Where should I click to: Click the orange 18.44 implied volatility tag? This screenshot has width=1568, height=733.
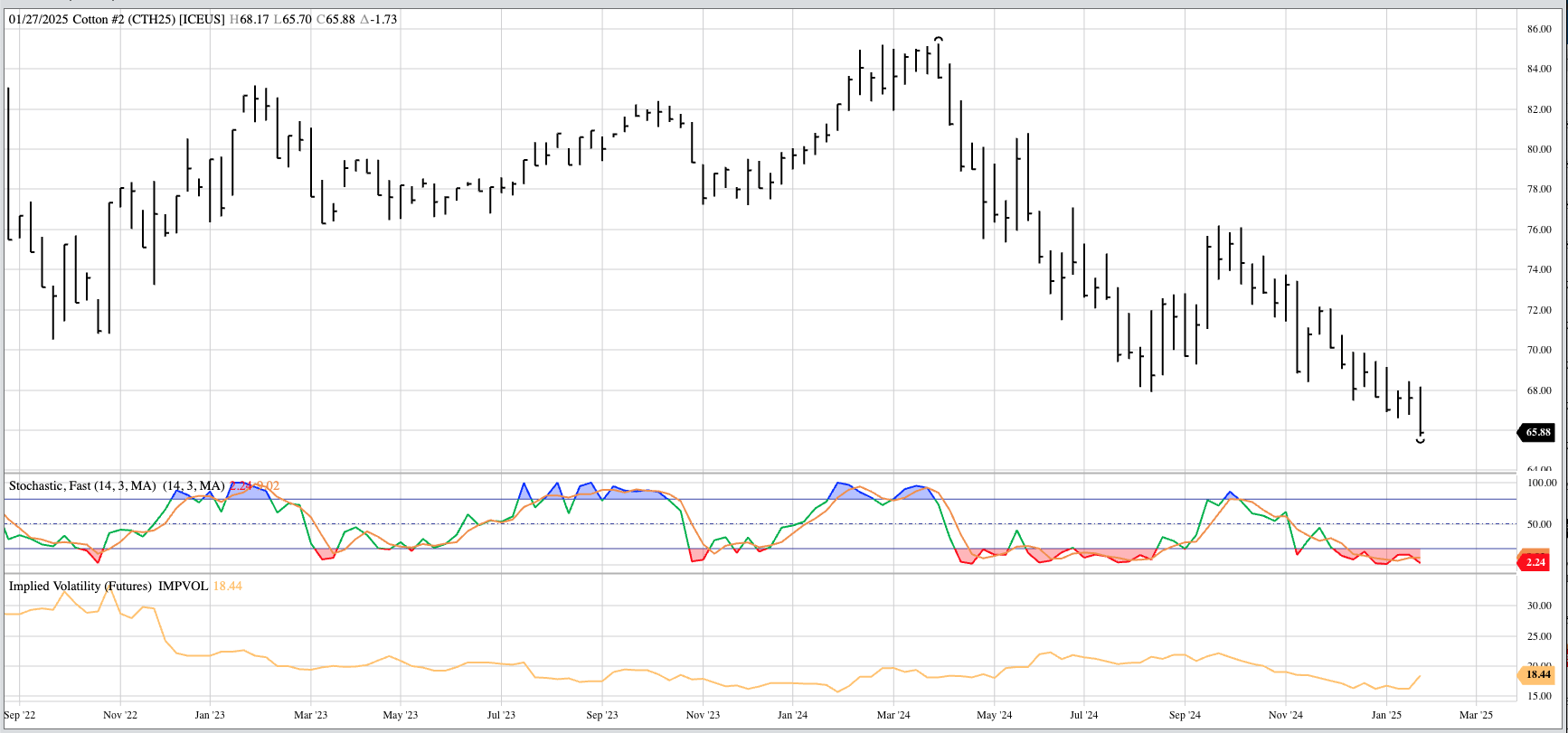click(x=1537, y=674)
